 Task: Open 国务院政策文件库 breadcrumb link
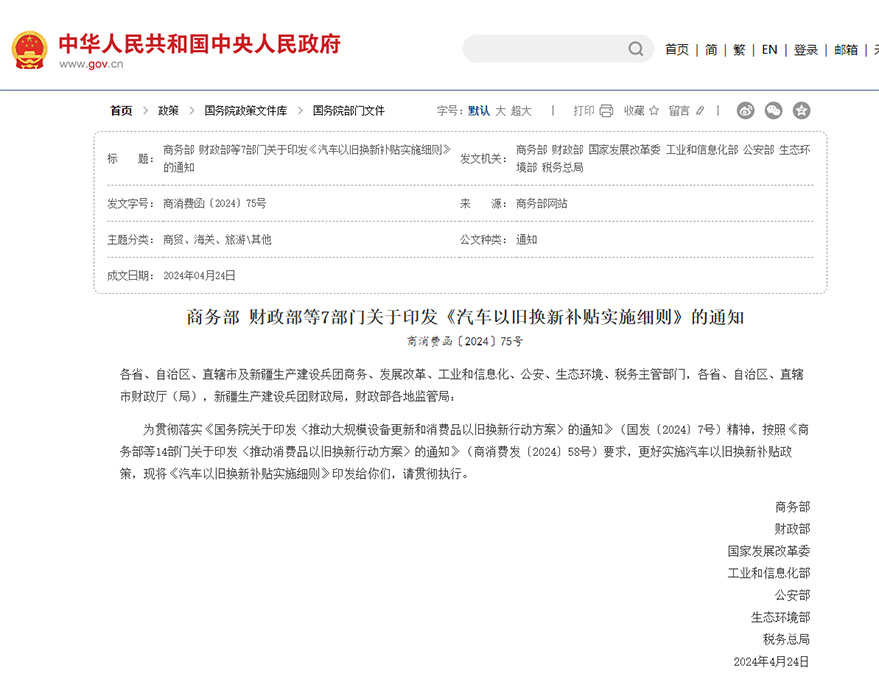(x=245, y=111)
